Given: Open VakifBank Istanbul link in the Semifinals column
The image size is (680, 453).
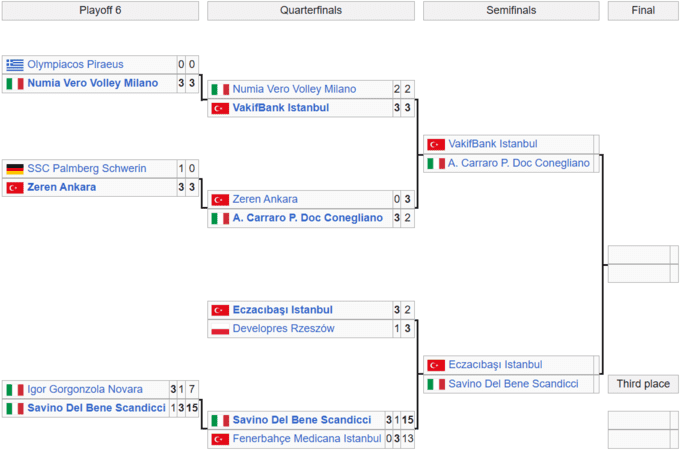Looking at the screenshot, I should 493,144.
